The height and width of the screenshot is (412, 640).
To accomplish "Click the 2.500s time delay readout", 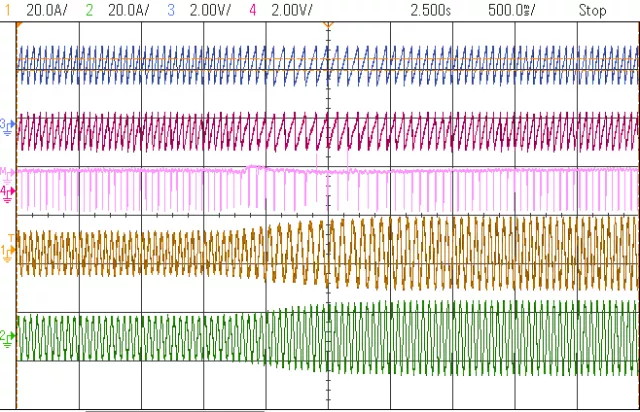I will [x=433, y=9].
